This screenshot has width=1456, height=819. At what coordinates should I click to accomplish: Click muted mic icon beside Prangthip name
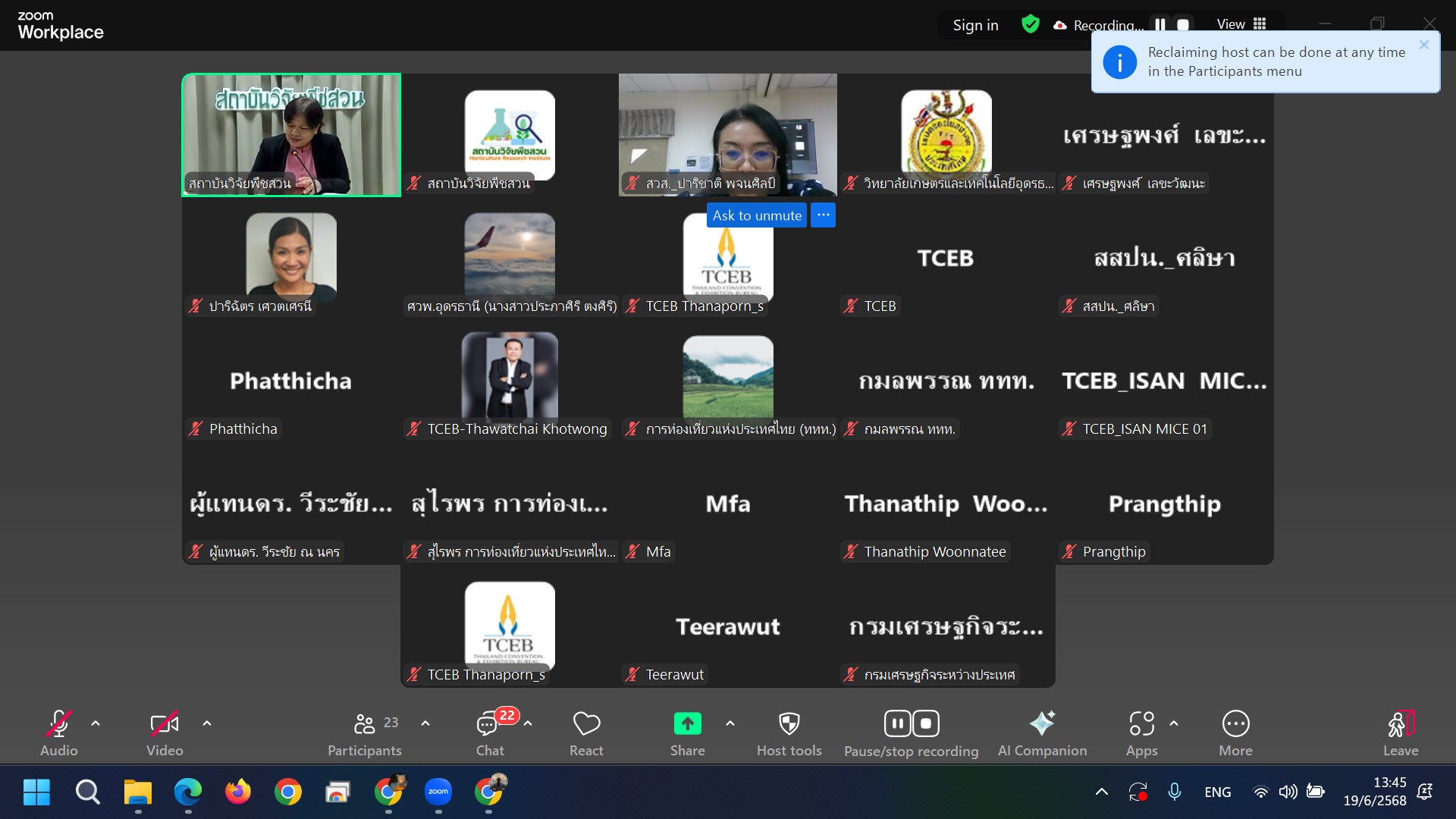point(1069,551)
